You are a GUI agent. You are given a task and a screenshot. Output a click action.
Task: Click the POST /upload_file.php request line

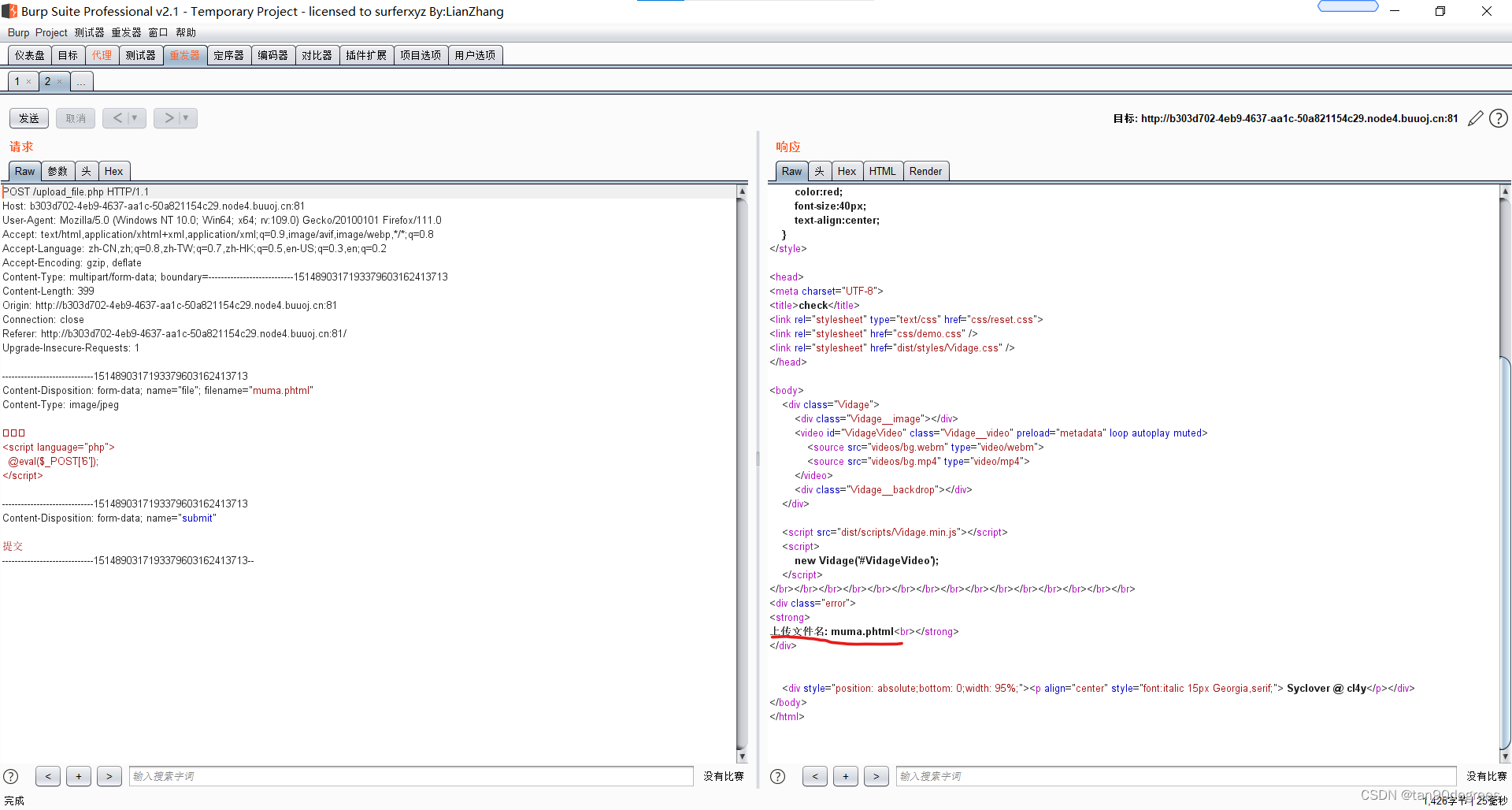point(76,191)
